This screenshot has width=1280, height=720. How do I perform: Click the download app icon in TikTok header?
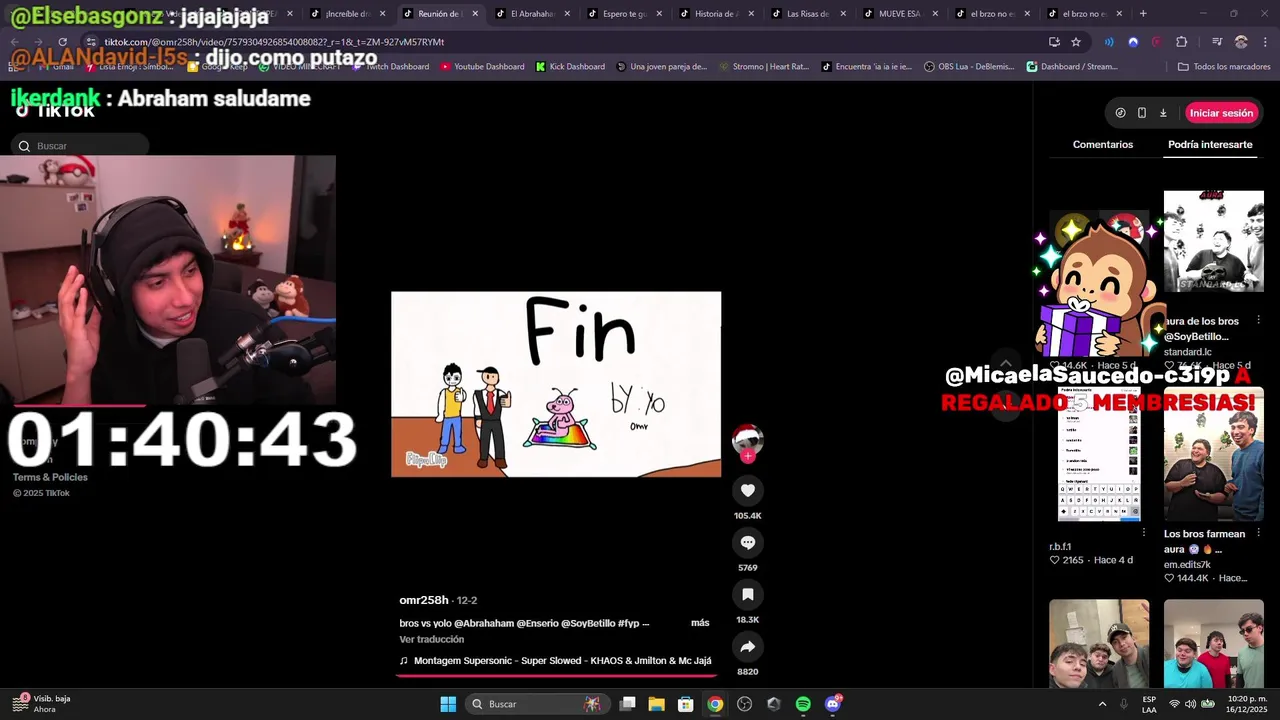click(x=1163, y=113)
